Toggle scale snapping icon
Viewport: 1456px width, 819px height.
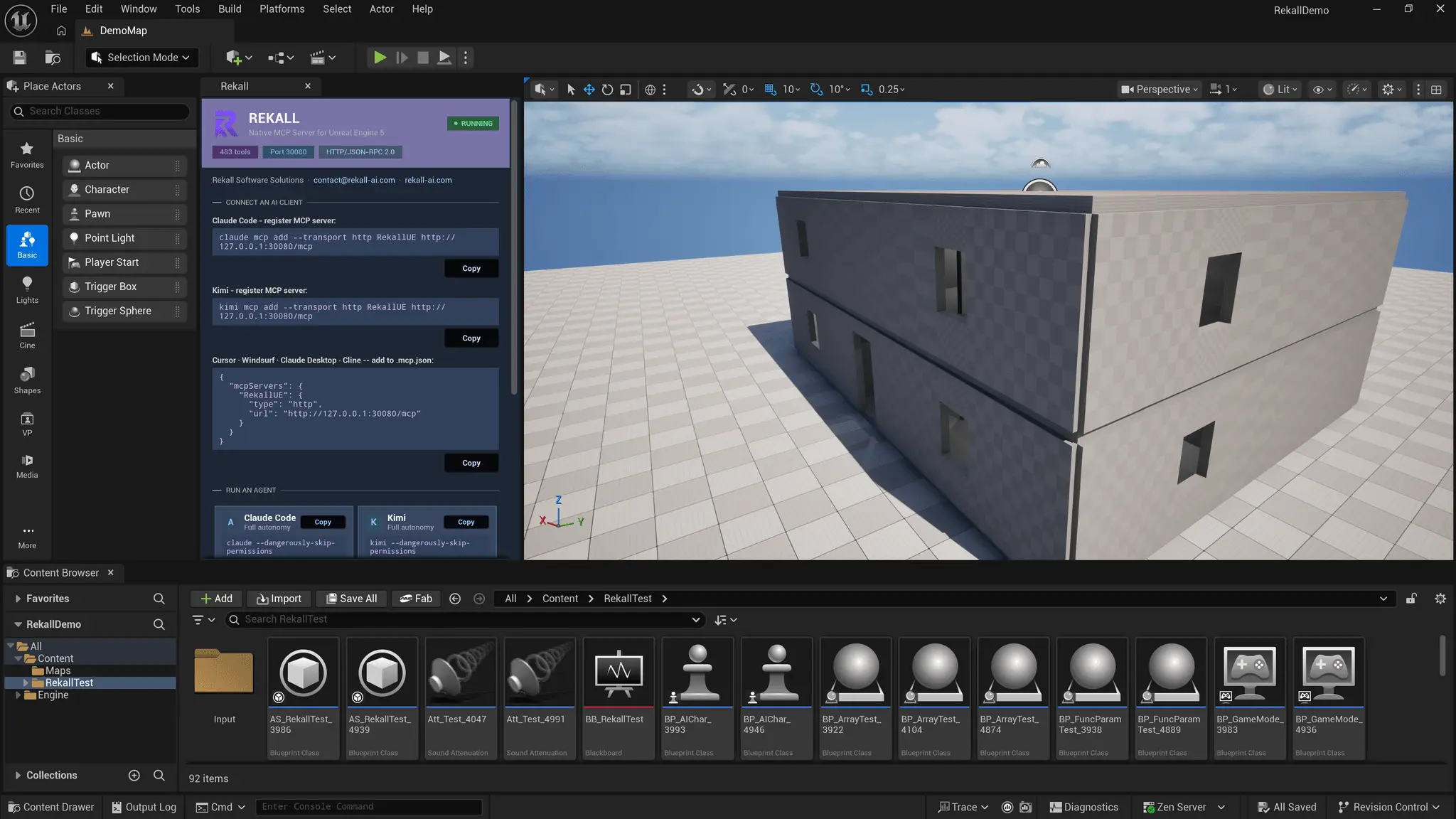click(867, 90)
